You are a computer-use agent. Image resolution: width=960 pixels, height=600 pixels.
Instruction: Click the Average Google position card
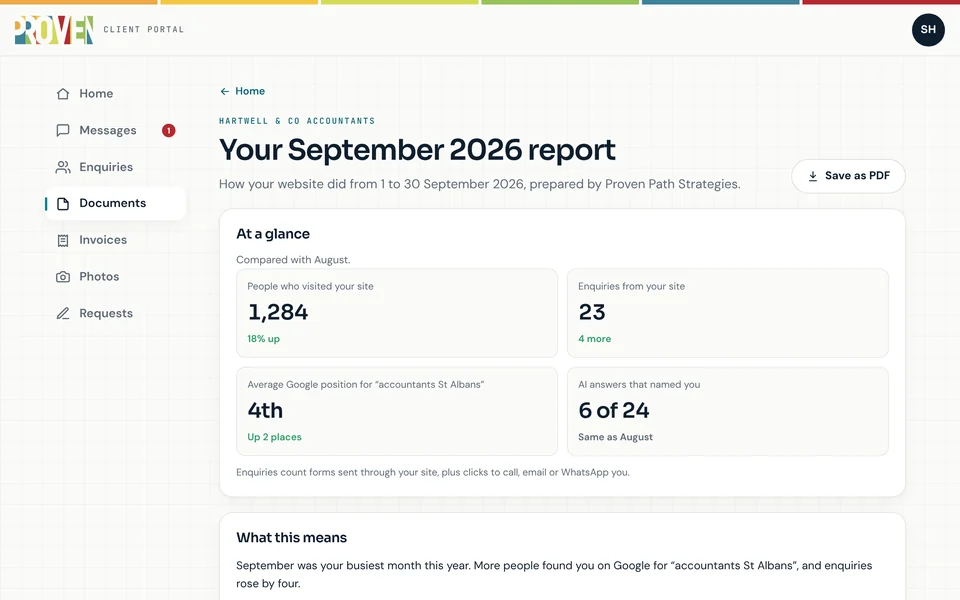pos(397,411)
